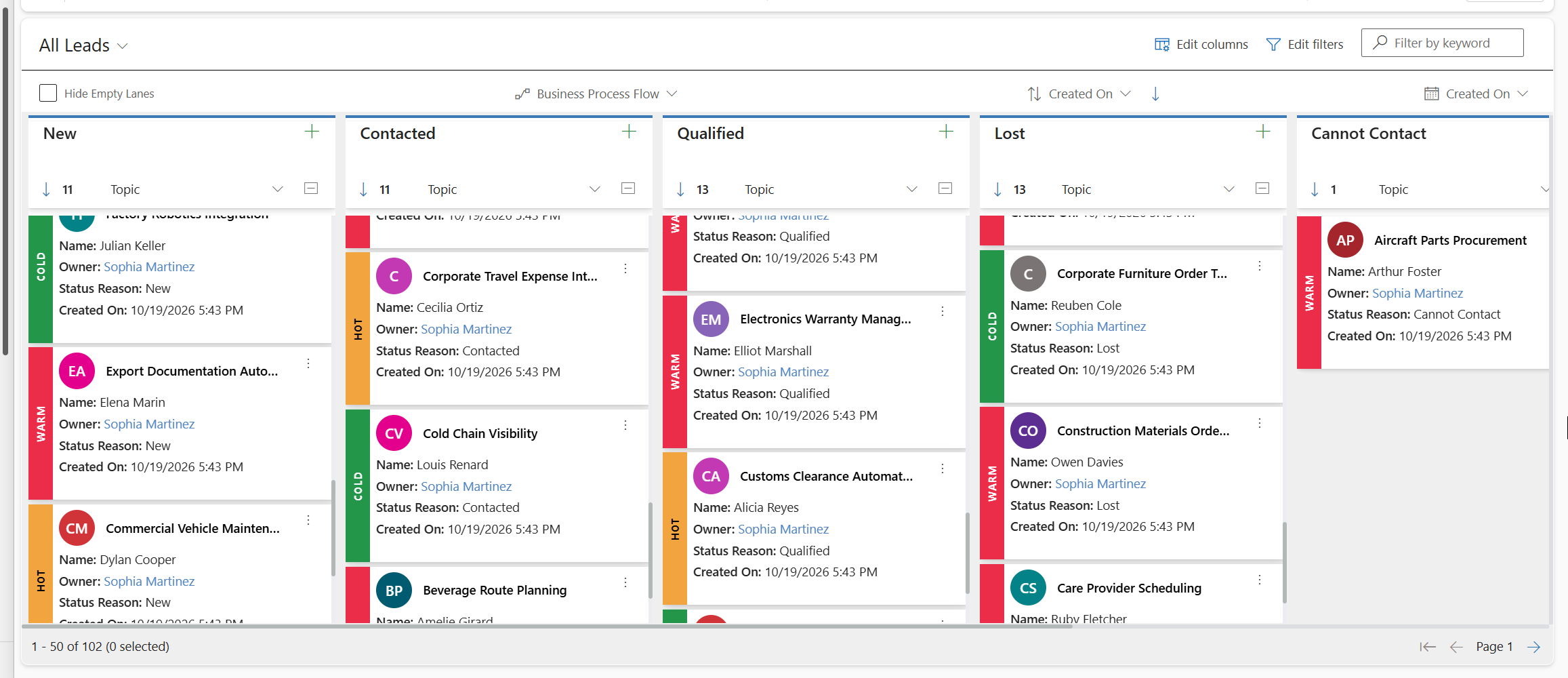
Task: Open Beverage Route Planning card title
Action: [x=495, y=591]
